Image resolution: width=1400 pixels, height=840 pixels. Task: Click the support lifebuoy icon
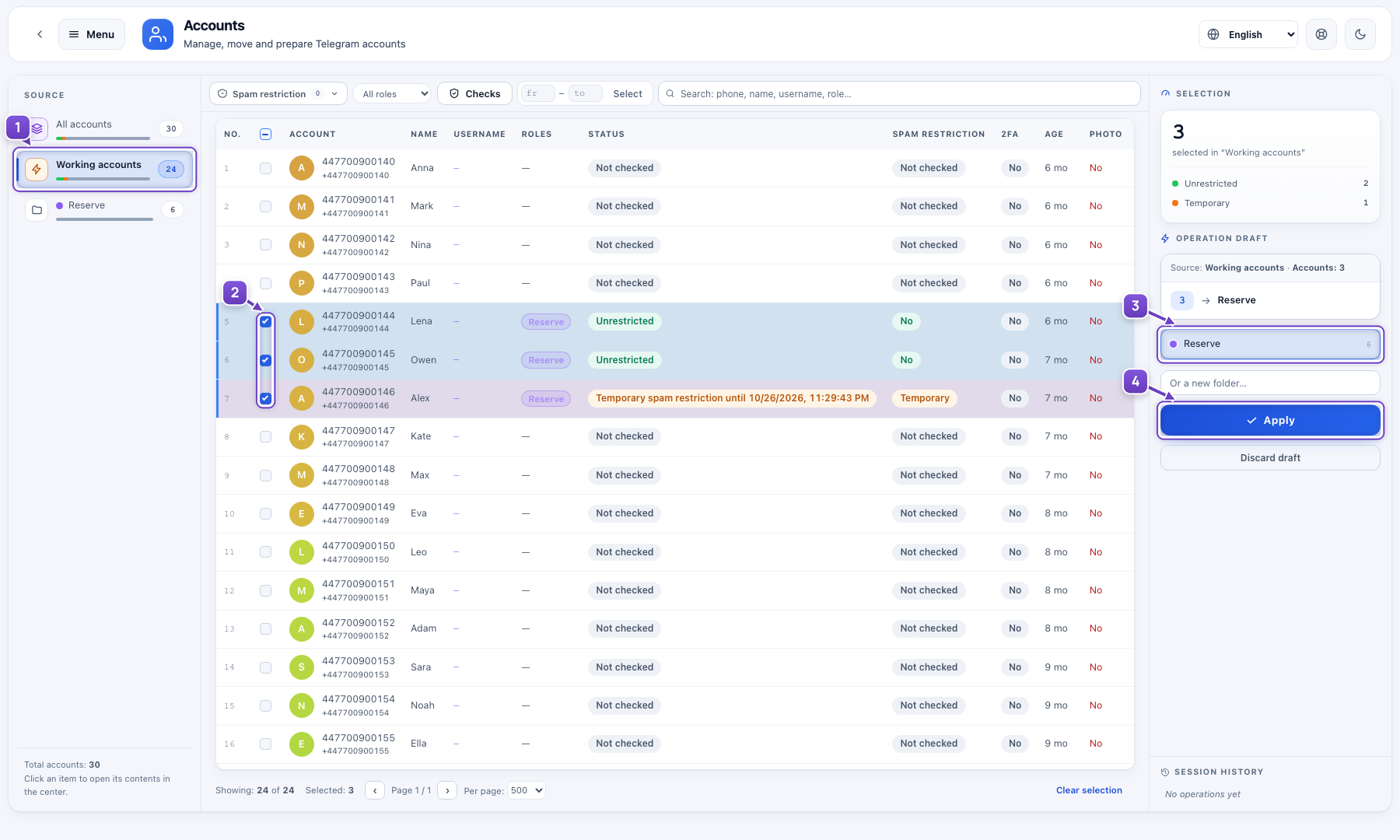click(x=1321, y=34)
